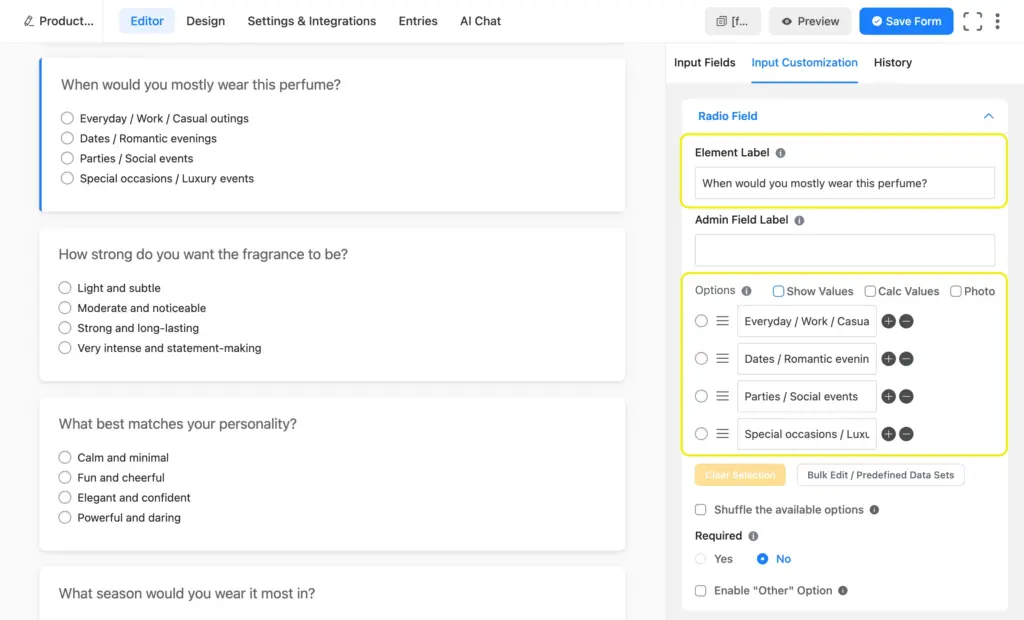
Task: Select Elegant and confident radio in form preview
Action: 65,498
